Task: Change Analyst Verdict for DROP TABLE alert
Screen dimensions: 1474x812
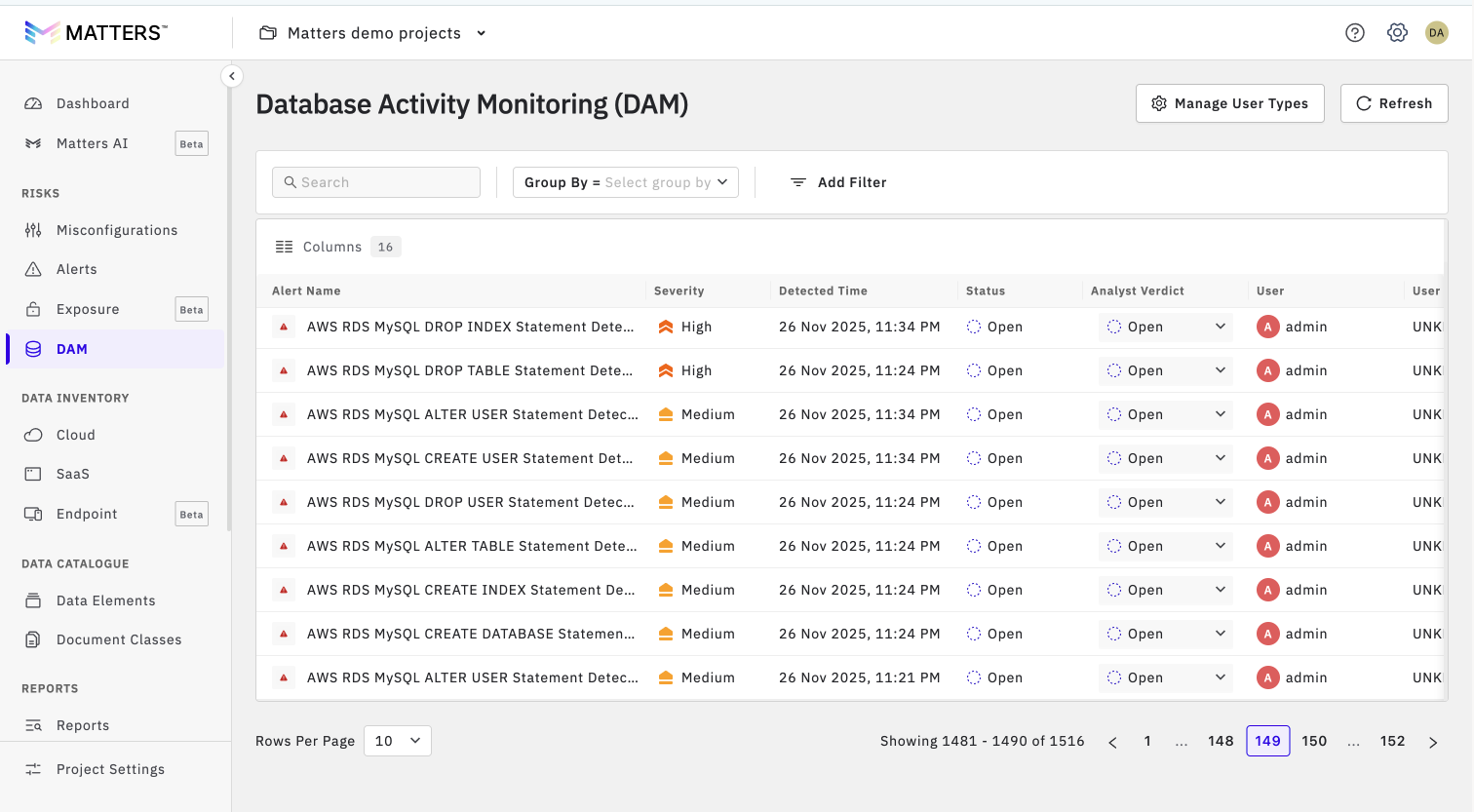Action: click(1165, 371)
